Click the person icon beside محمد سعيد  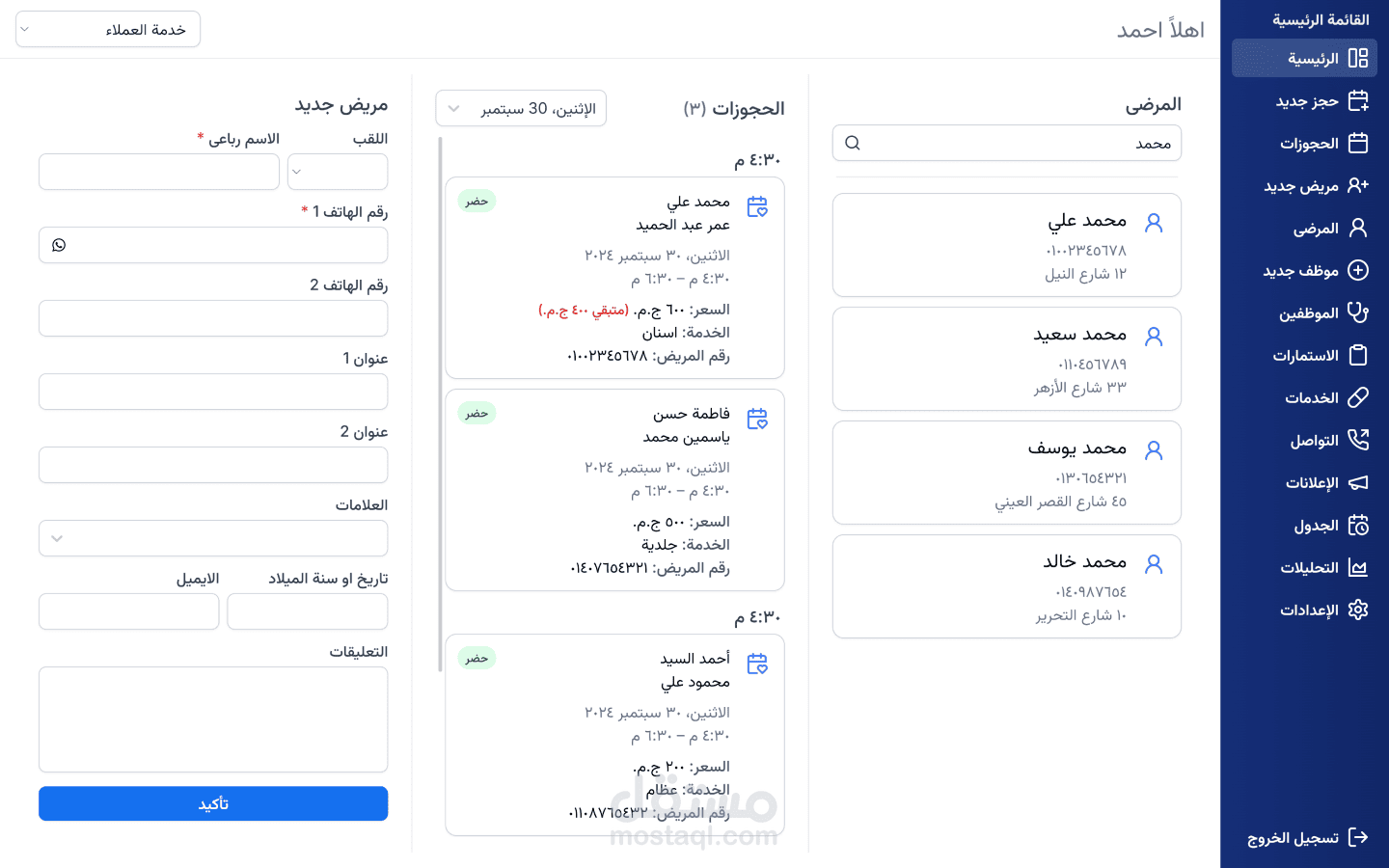click(1154, 337)
